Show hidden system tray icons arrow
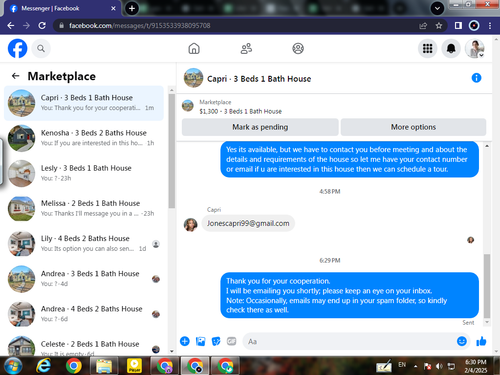 click(415, 366)
